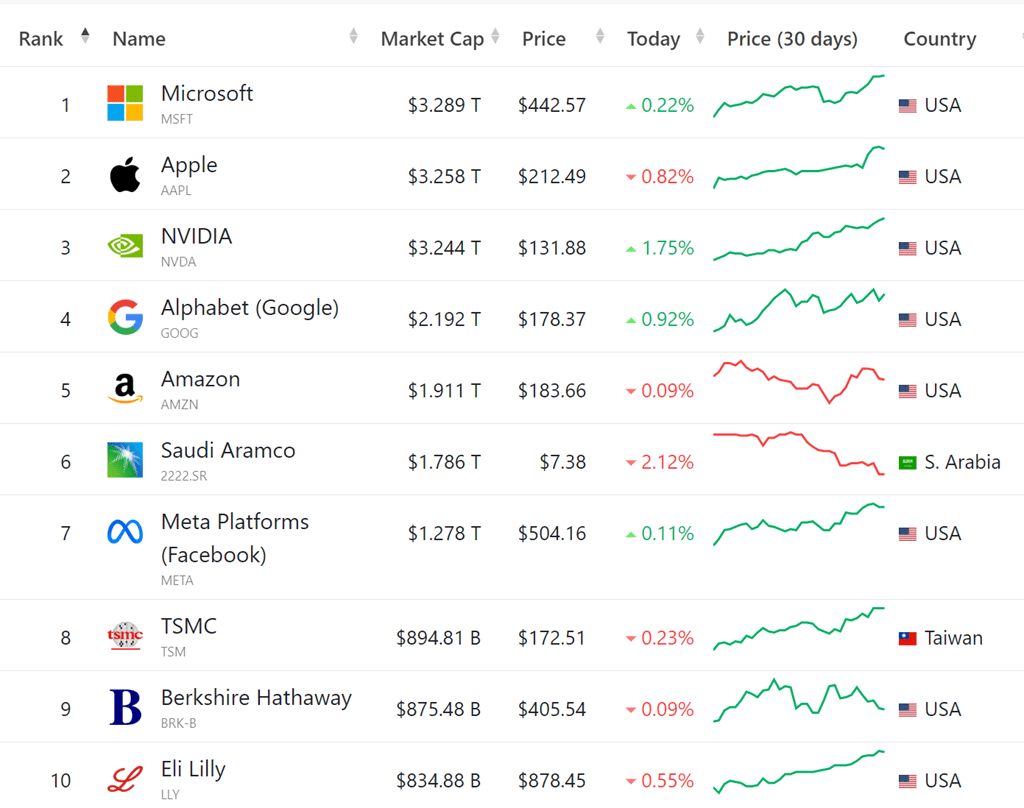Open the Berkshire Hathaway company link
This screenshot has width=1024, height=808.
point(256,698)
